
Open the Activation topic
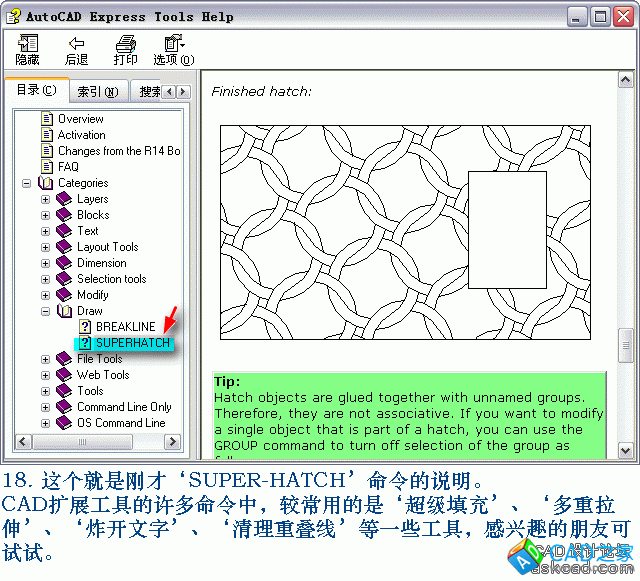click(81, 135)
